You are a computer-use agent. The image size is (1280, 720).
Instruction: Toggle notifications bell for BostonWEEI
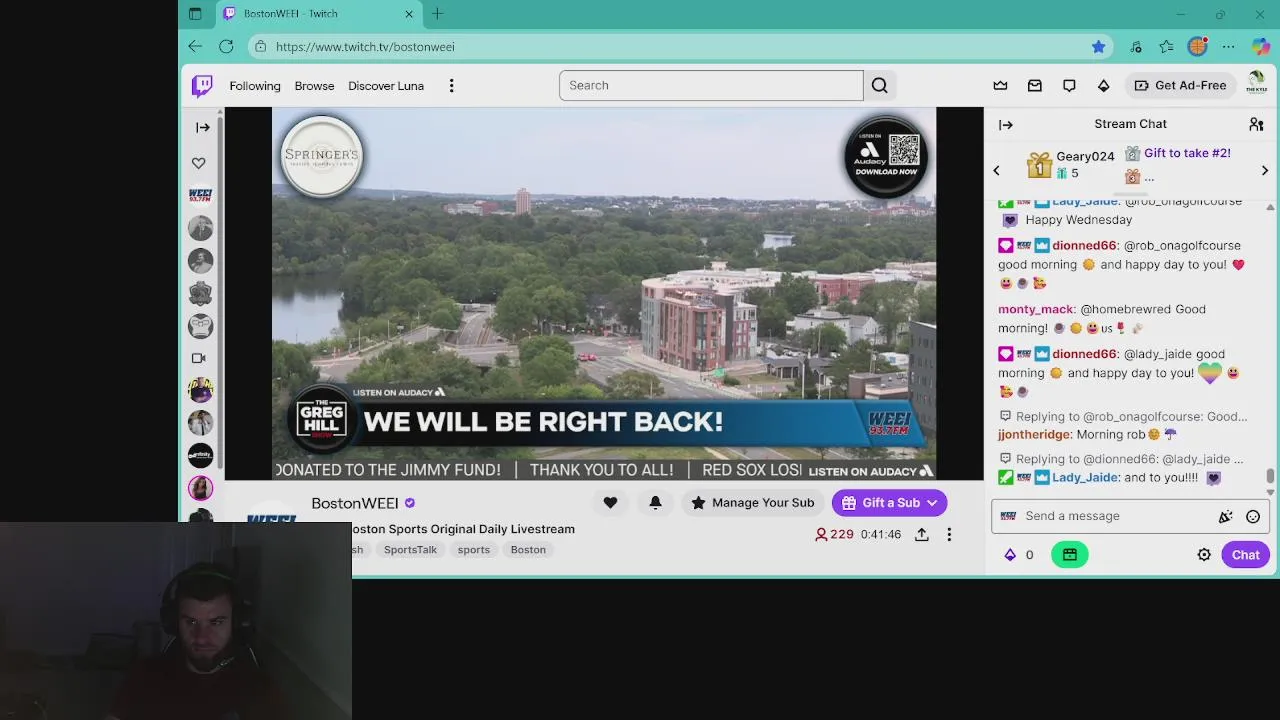point(655,503)
